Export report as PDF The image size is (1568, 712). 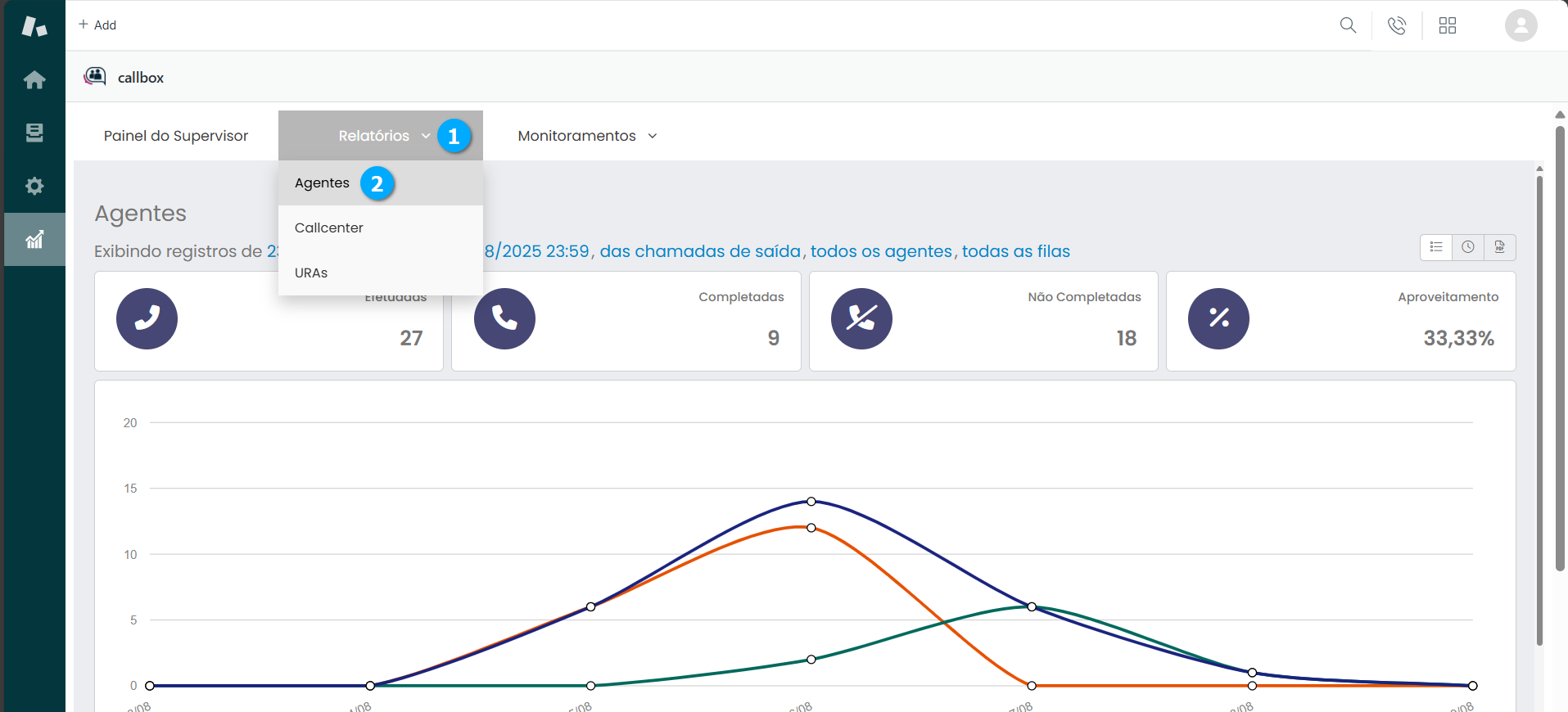coord(1499,247)
